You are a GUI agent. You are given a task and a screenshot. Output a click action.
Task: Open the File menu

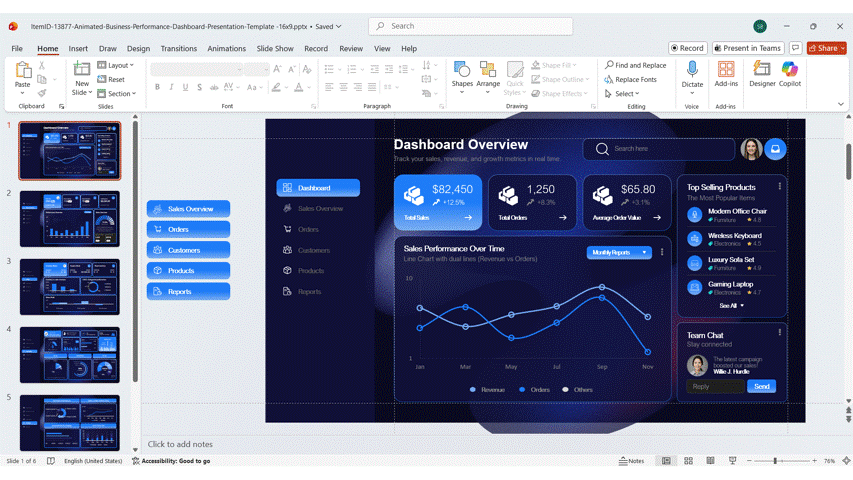coord(17,48)
